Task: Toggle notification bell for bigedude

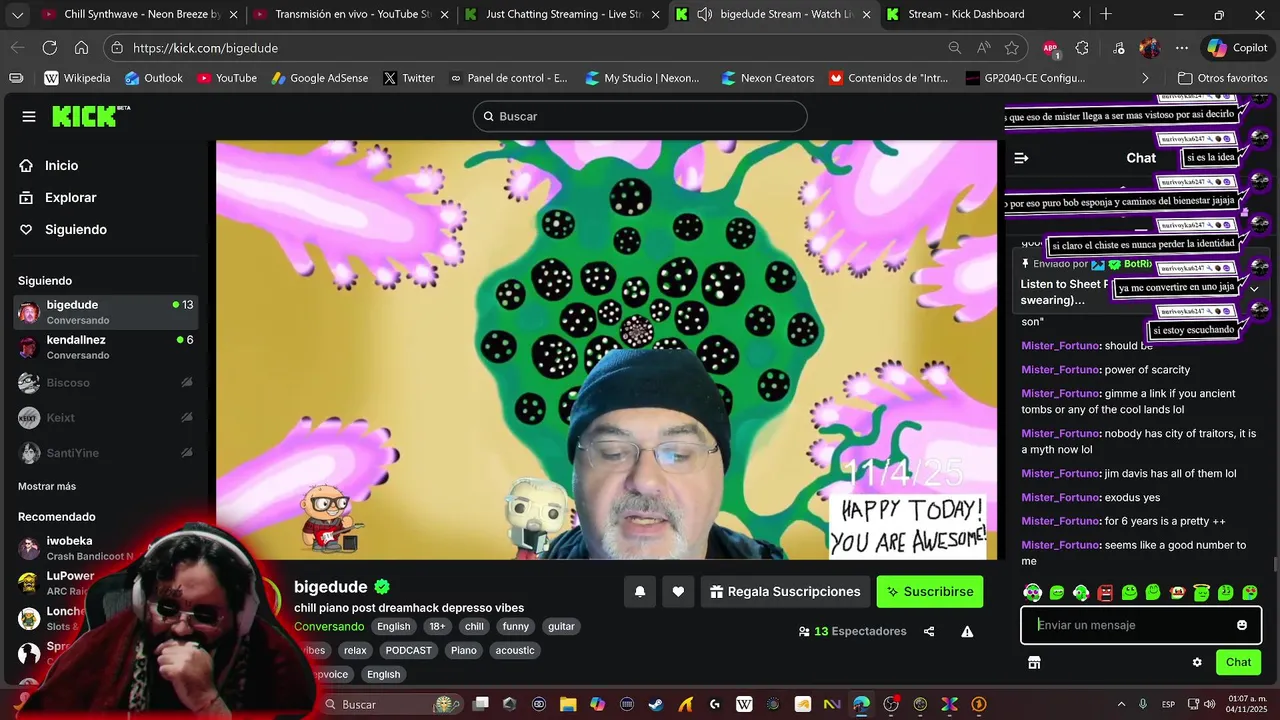Action: tap(640, 592)
